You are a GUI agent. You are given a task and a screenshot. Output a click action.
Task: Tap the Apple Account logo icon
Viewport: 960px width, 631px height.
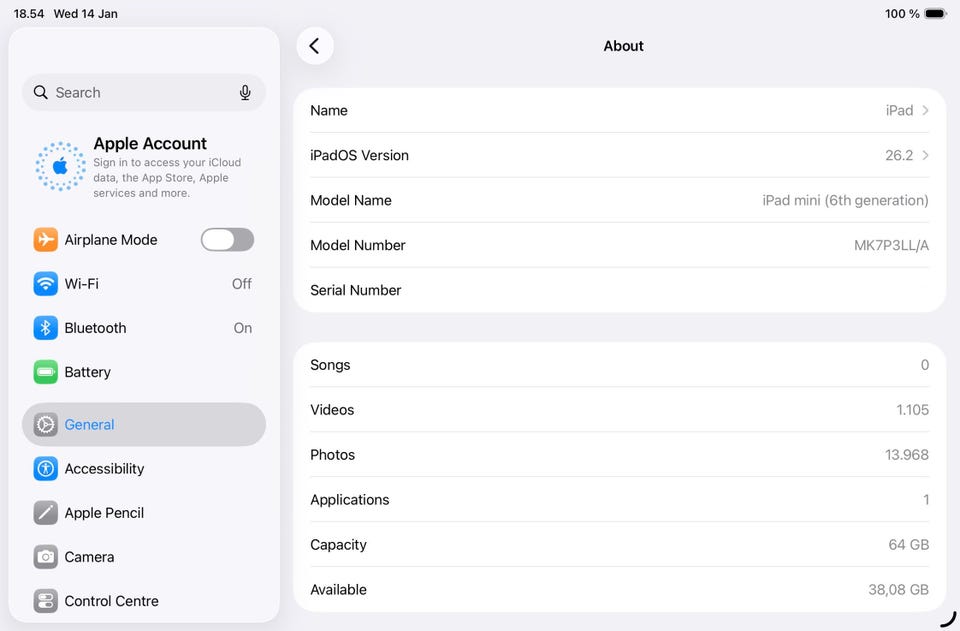(60, 166)
